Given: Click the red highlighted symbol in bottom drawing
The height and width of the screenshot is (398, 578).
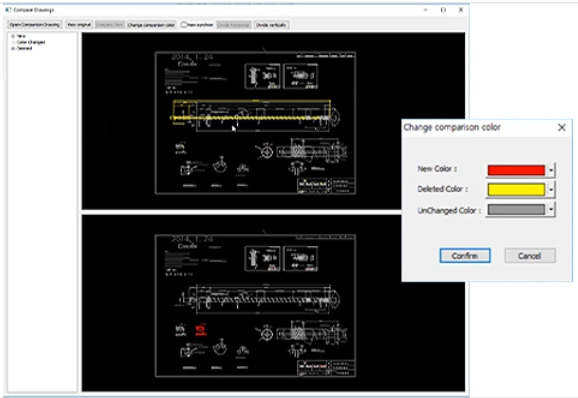Looking at the screenshot, I should tap(201, 330).
